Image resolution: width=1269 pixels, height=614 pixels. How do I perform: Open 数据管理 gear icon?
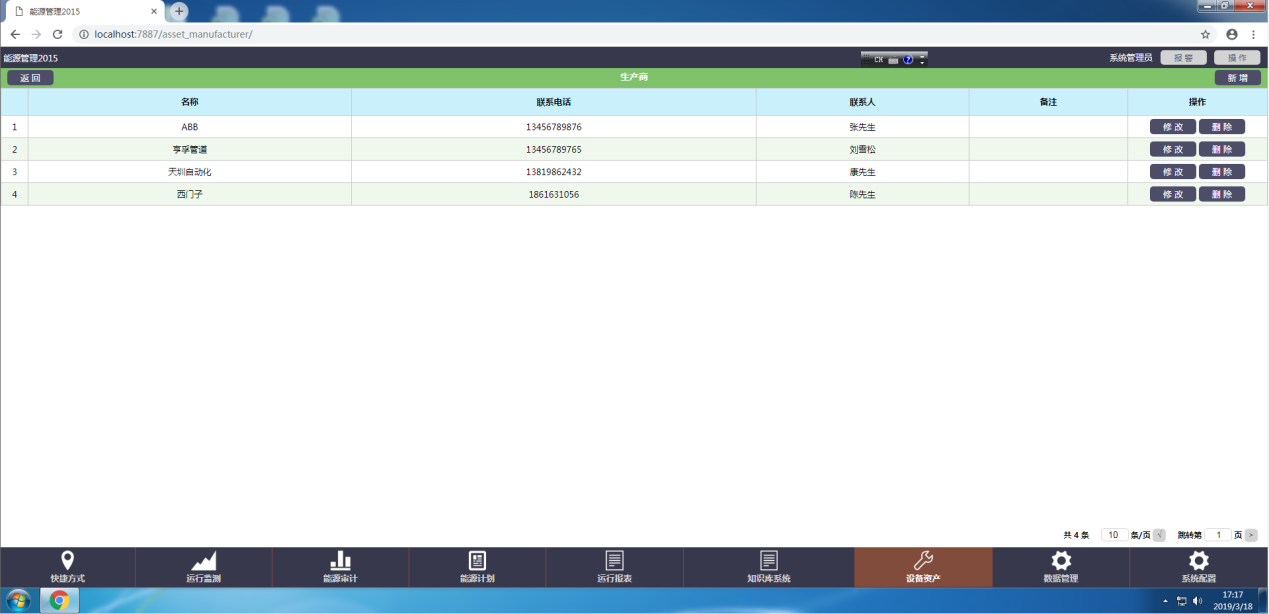point(1060,561)
